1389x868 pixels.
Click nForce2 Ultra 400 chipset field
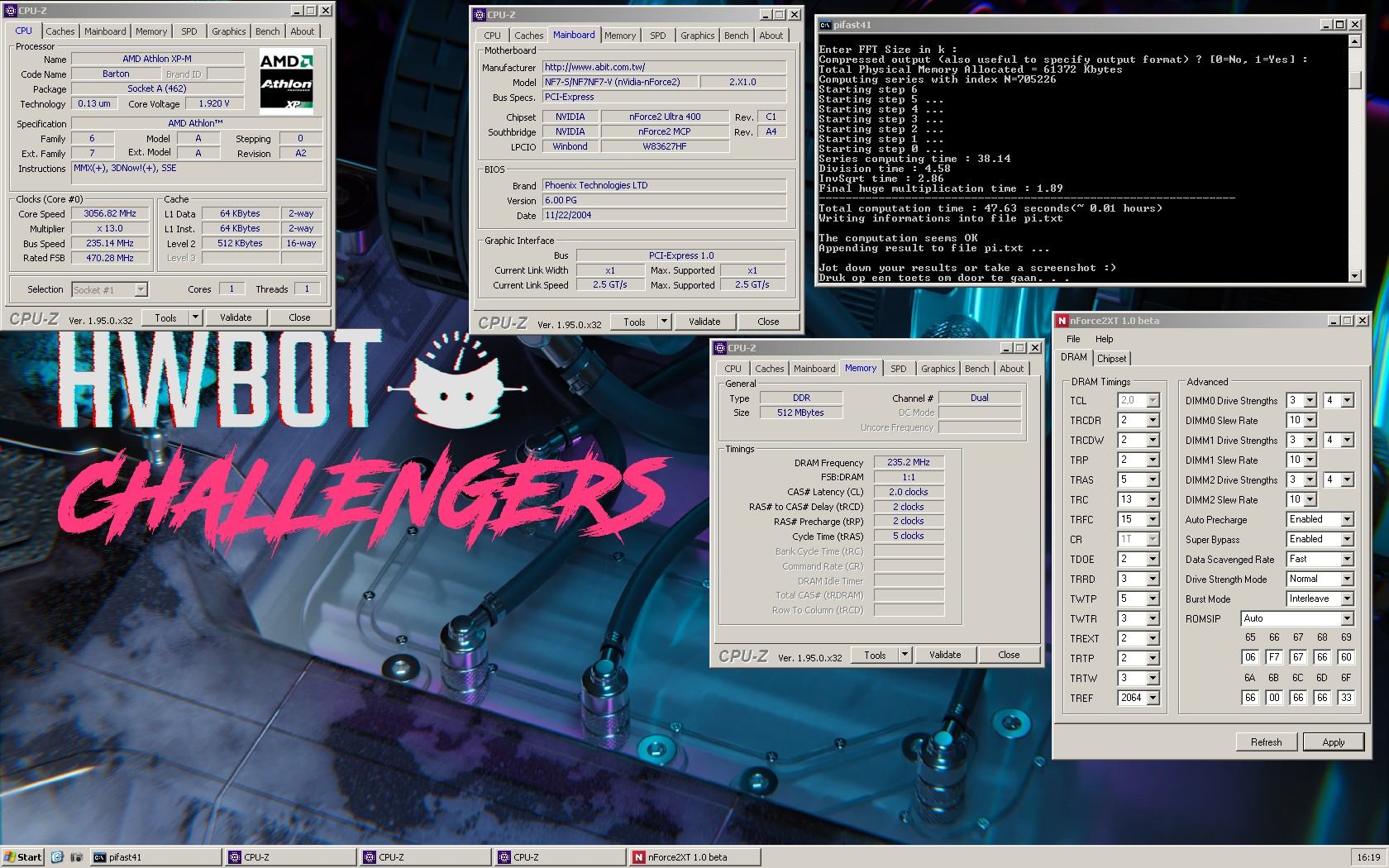pos(664,117)
